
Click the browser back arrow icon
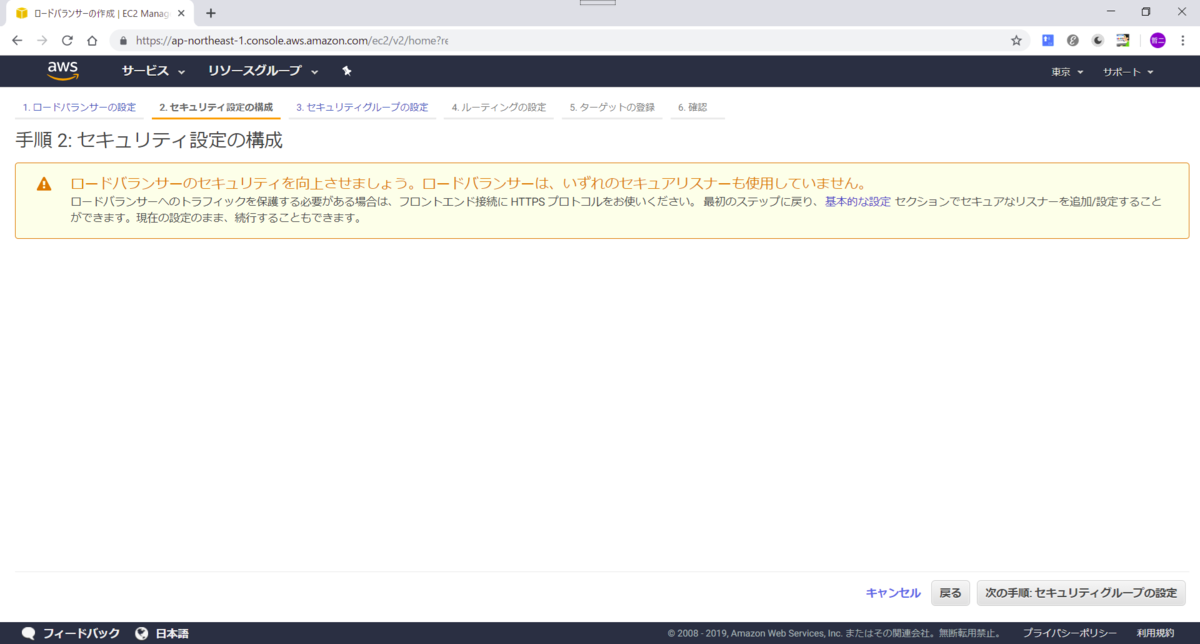16,40
